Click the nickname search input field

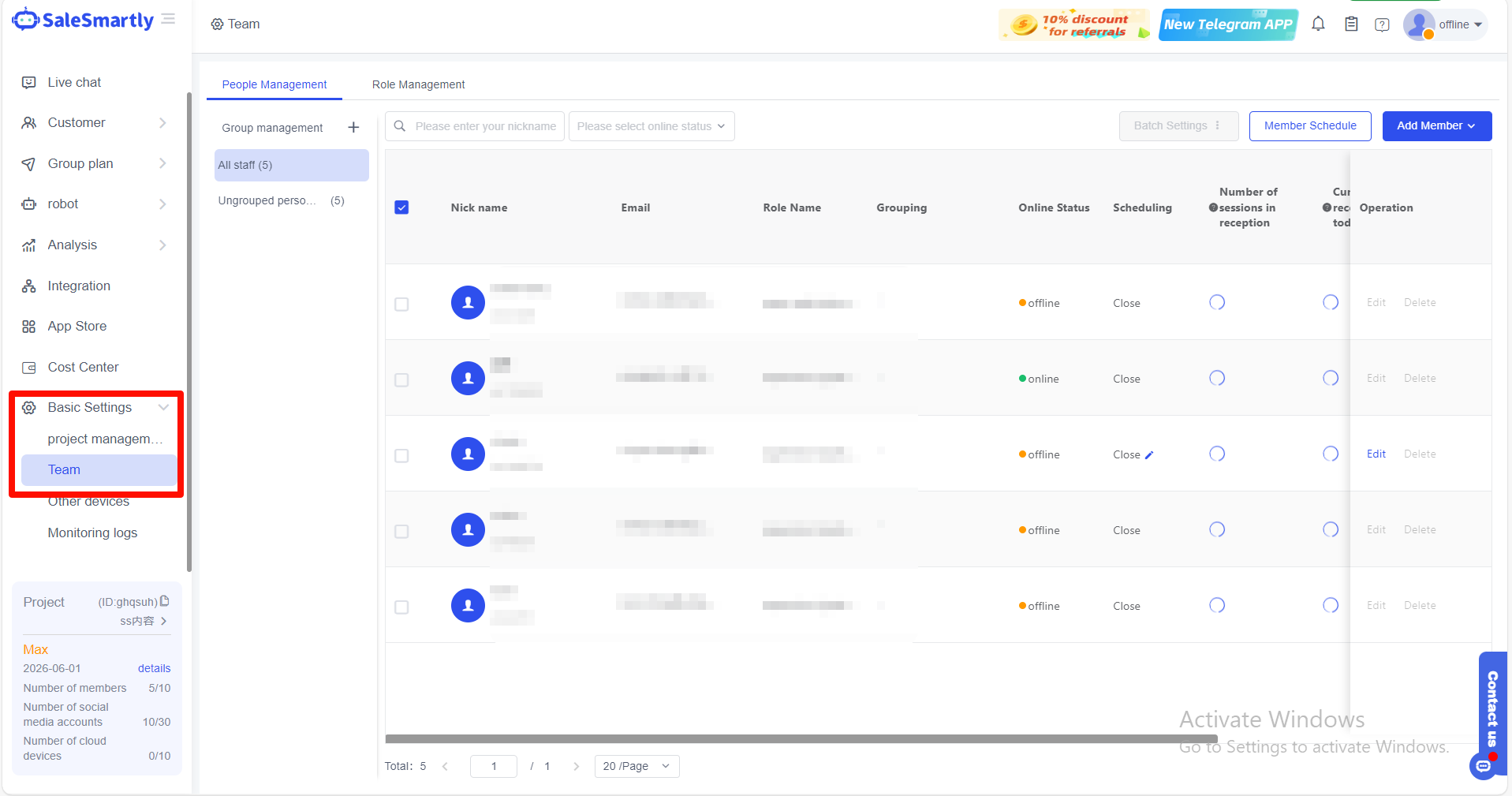pyautogui.click(x=485, y=126)
